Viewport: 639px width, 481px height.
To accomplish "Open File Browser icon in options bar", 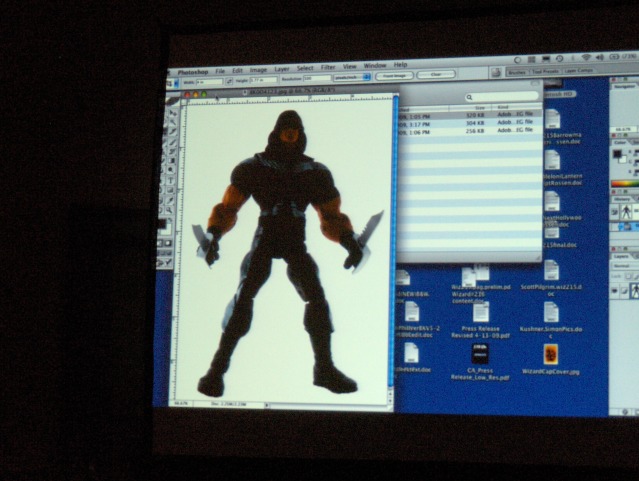I will [x=496, y=73].
